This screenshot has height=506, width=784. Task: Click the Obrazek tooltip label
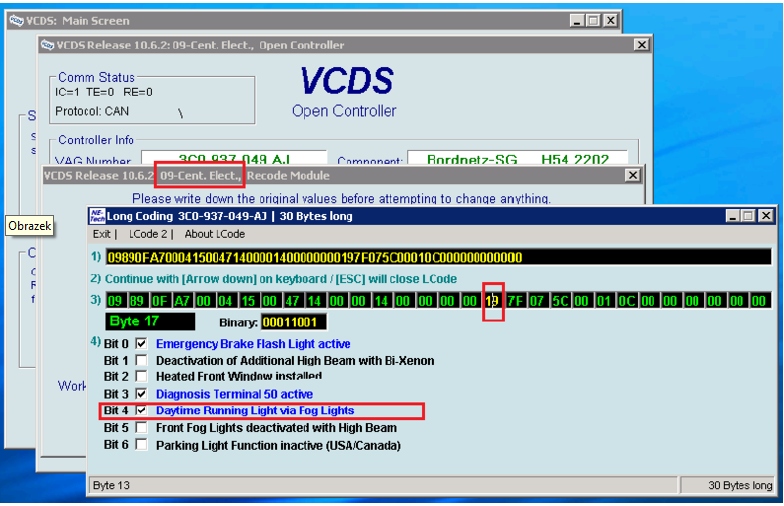30,226
